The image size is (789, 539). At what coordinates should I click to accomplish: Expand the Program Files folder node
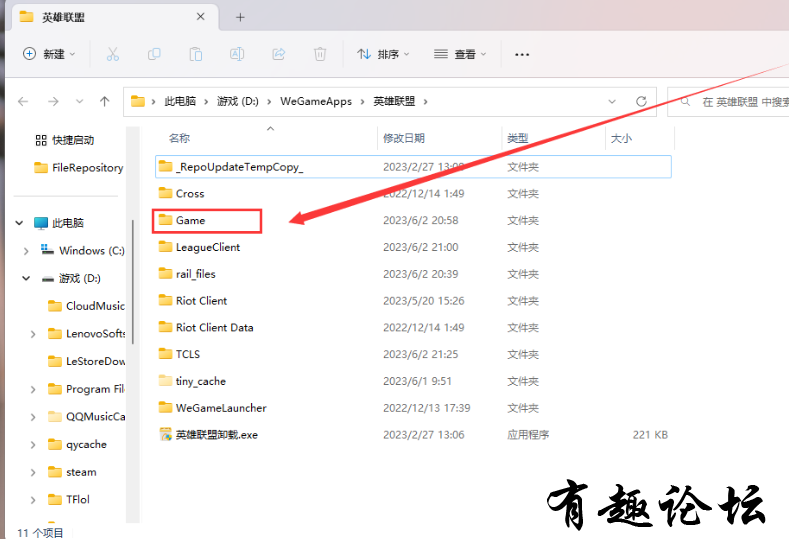tap(33, 389)
